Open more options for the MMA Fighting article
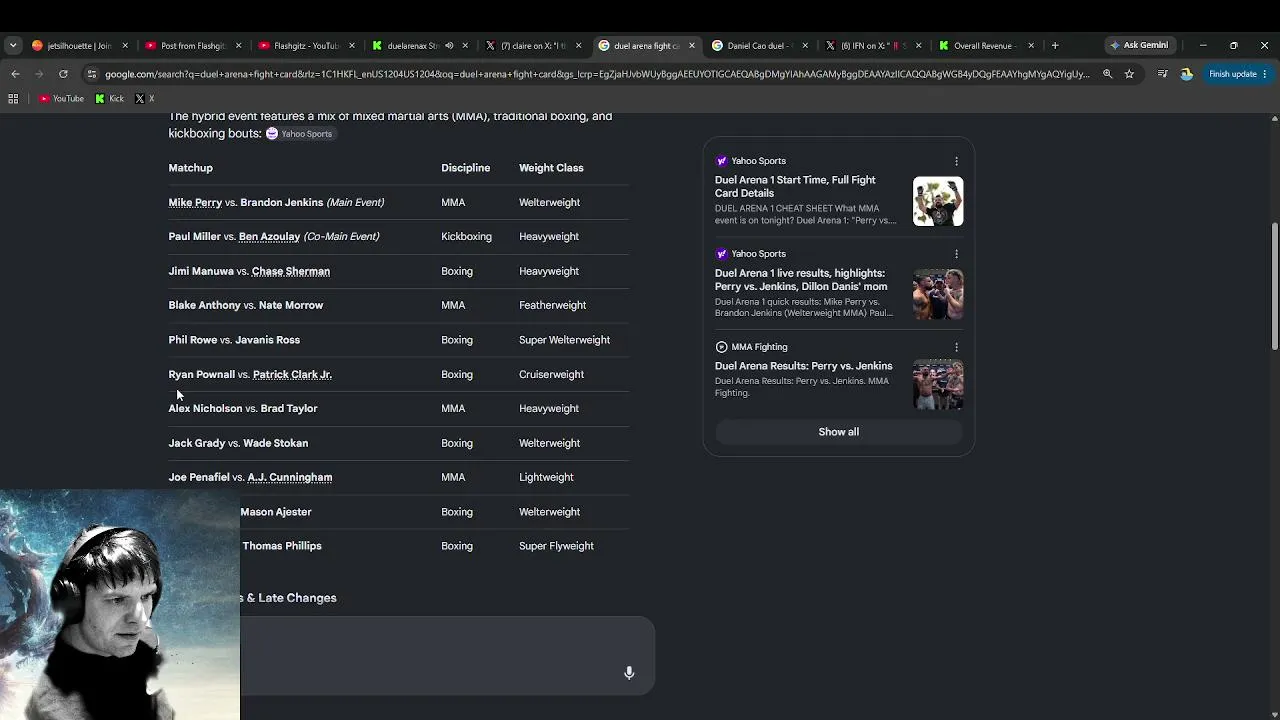The width and height of the screenshot is (1280, 720). (956, 347)
